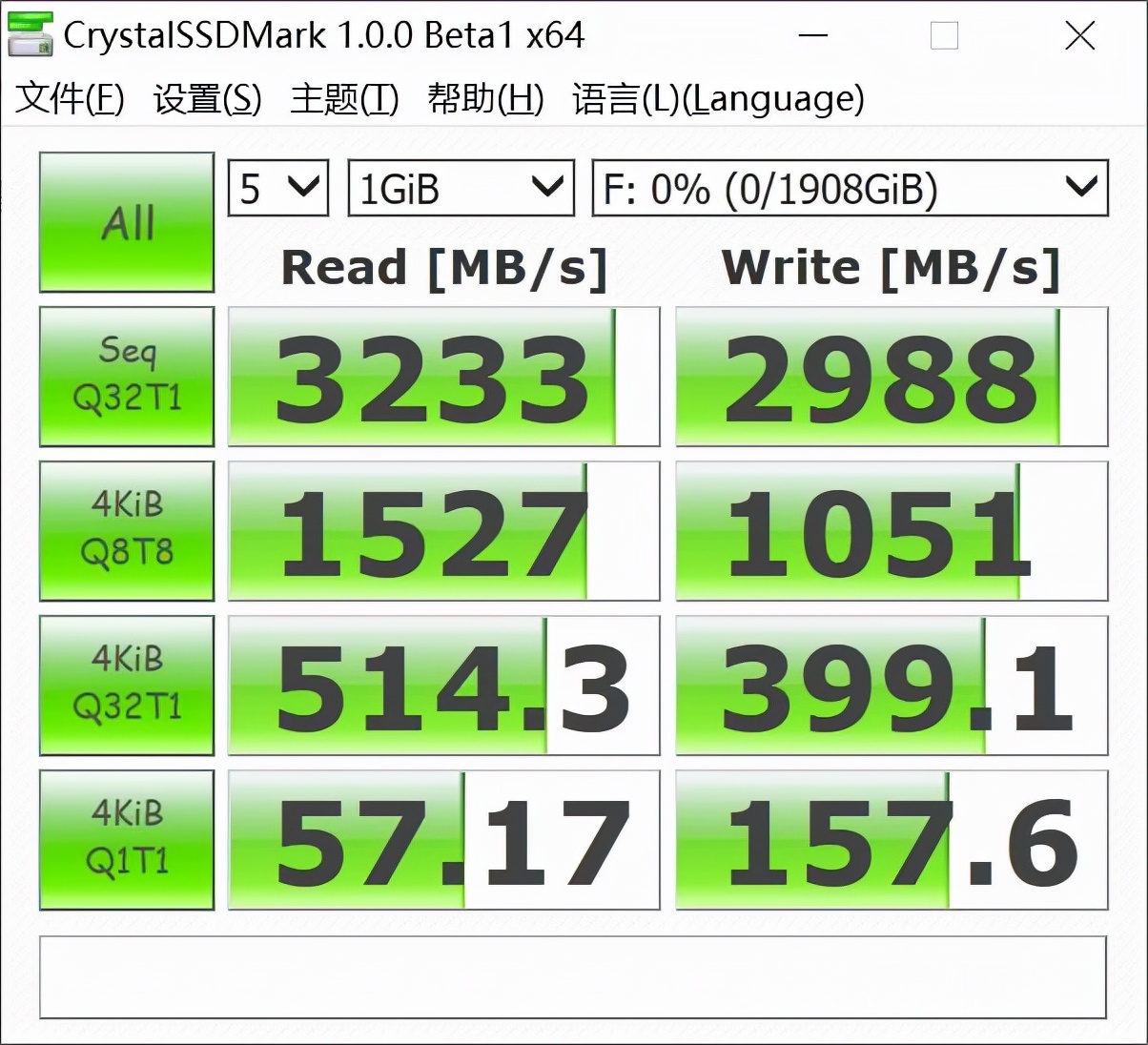
Task: Click the empty comment field at bottom
Action: click(x=573, y=977)
